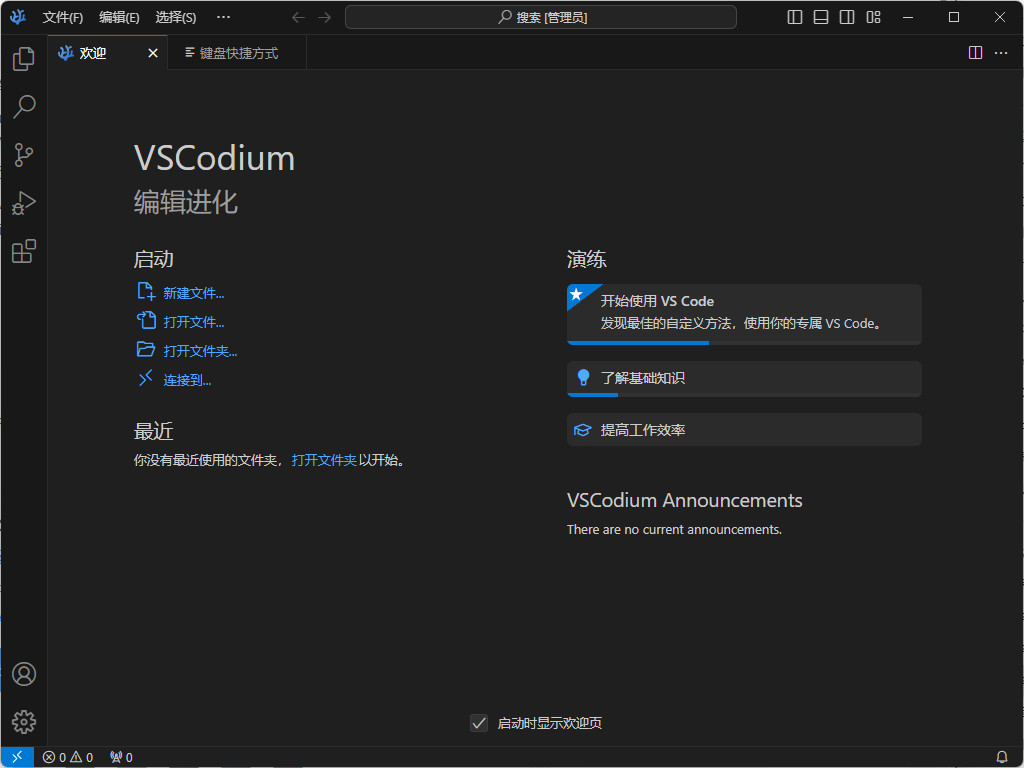Click progress bar under 了解基础知识
The image size is (1024, 768).
744,394
